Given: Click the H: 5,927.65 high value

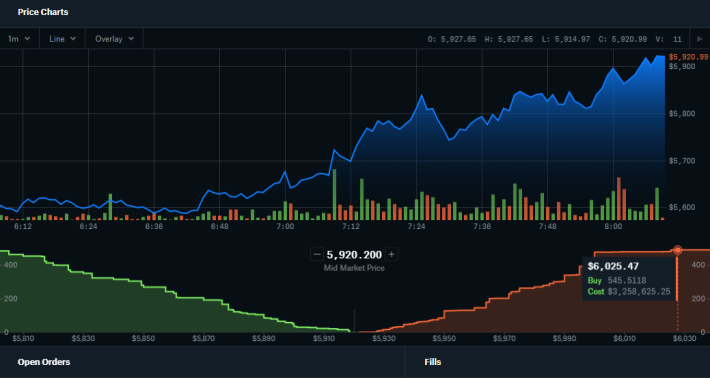Looking at the screenshot, I should click(509, 39).
